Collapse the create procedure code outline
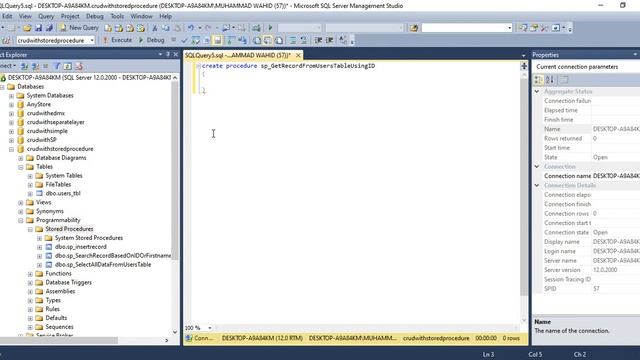The height and width of the screenshot is (360, 640). (198, 66)
